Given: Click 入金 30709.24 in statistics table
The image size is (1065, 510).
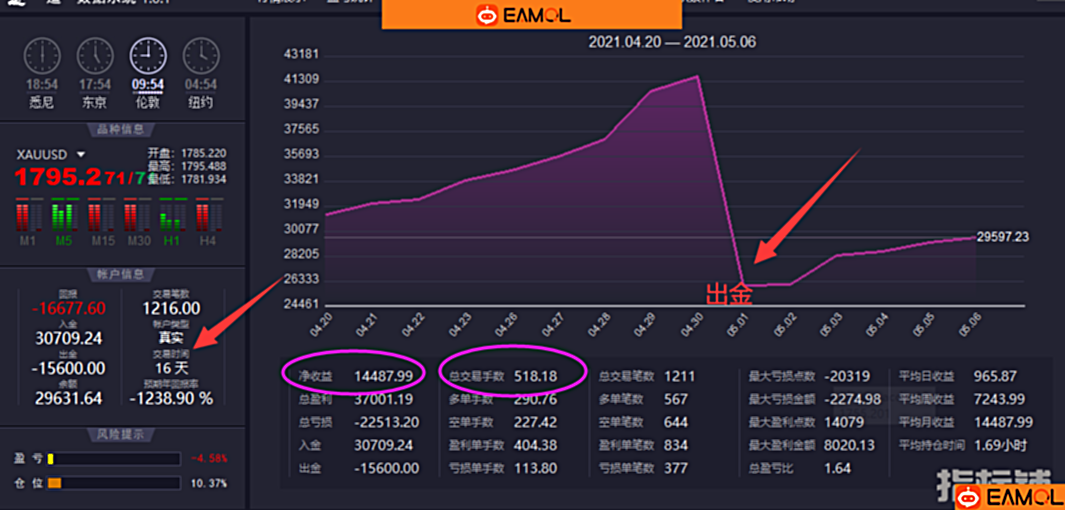Looking at the screenshot, I should pyautogui.click(x=356, y=445).
